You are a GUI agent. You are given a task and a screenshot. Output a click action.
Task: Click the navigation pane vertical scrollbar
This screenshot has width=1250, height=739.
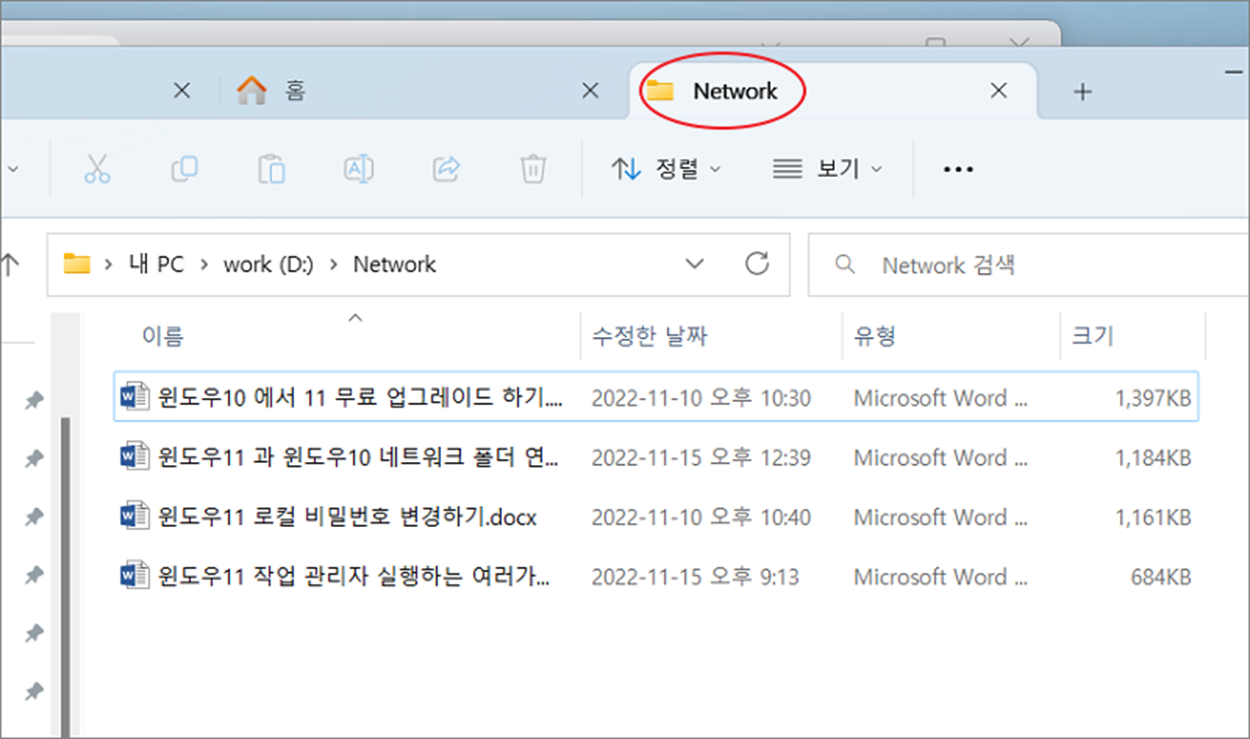click(66, 575)
